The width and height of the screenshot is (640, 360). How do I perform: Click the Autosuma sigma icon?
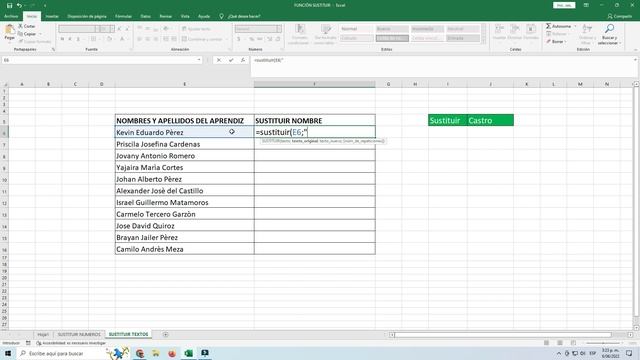(549, 26)
